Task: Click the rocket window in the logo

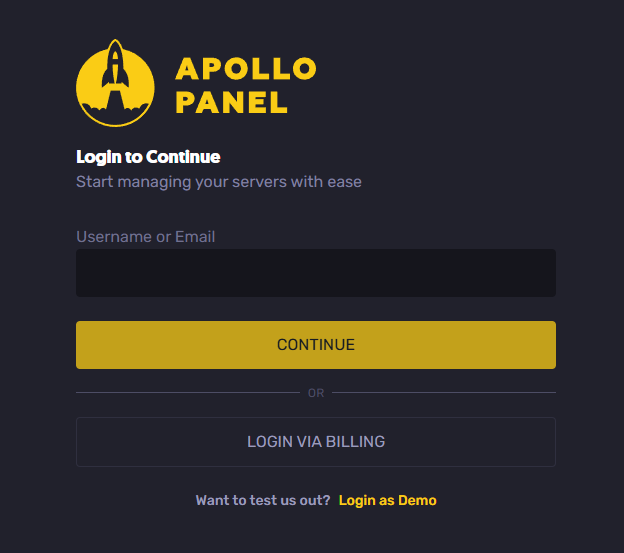Action: 115,56
